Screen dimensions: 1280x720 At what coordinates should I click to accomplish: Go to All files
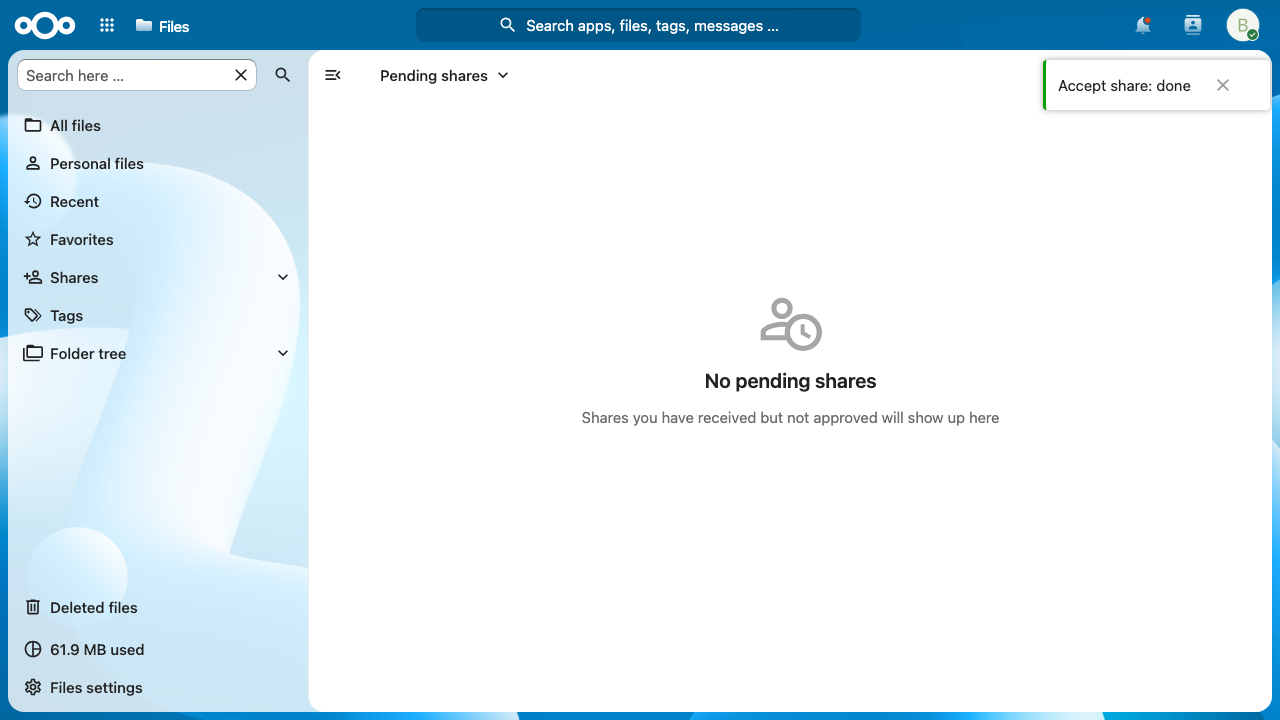tap(158, 125)
